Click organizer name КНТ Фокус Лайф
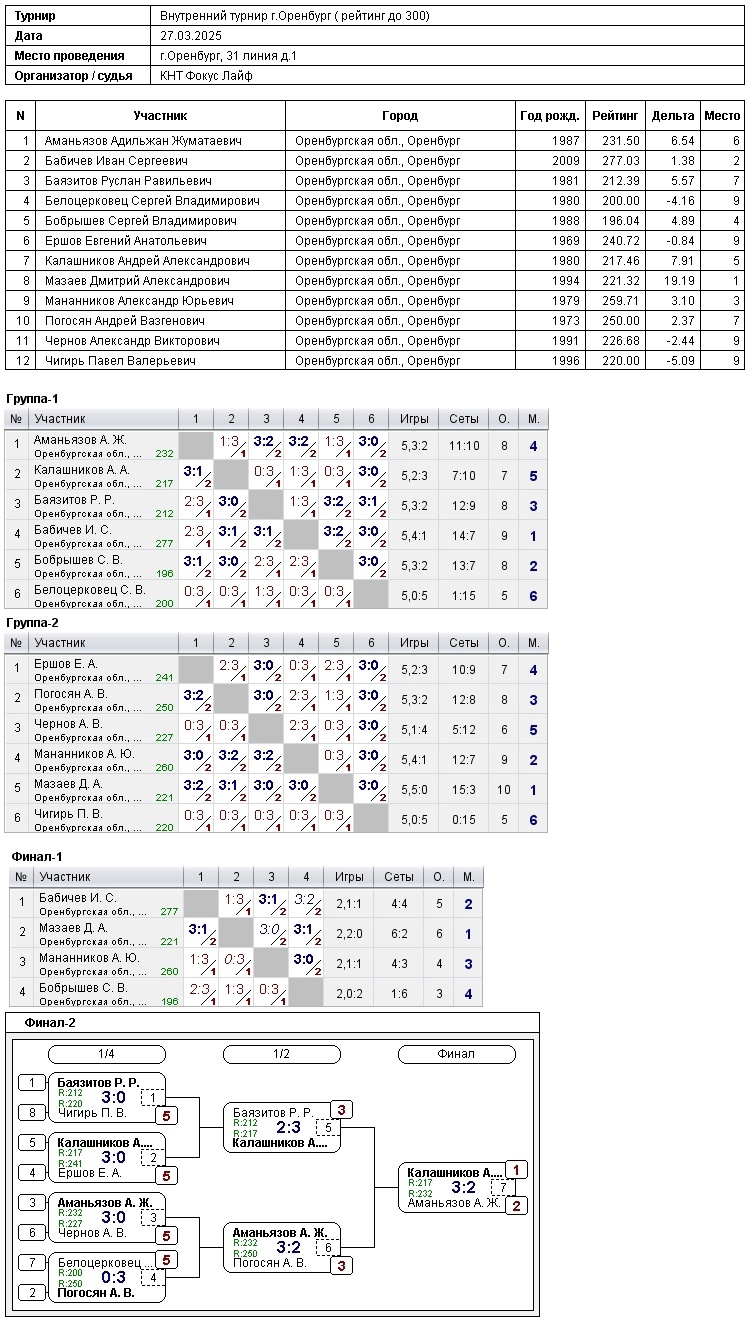 tap(206, 76)
